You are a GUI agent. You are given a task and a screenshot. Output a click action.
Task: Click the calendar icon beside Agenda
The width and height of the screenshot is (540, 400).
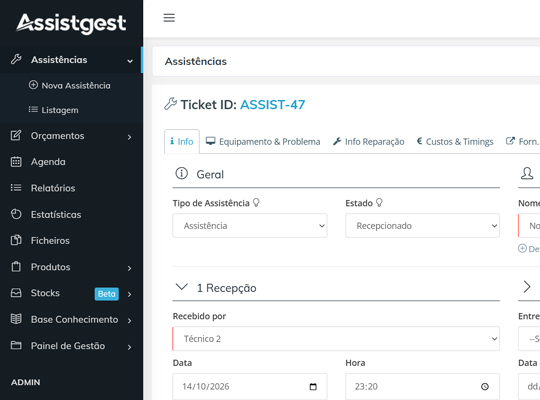pos(16,162)
